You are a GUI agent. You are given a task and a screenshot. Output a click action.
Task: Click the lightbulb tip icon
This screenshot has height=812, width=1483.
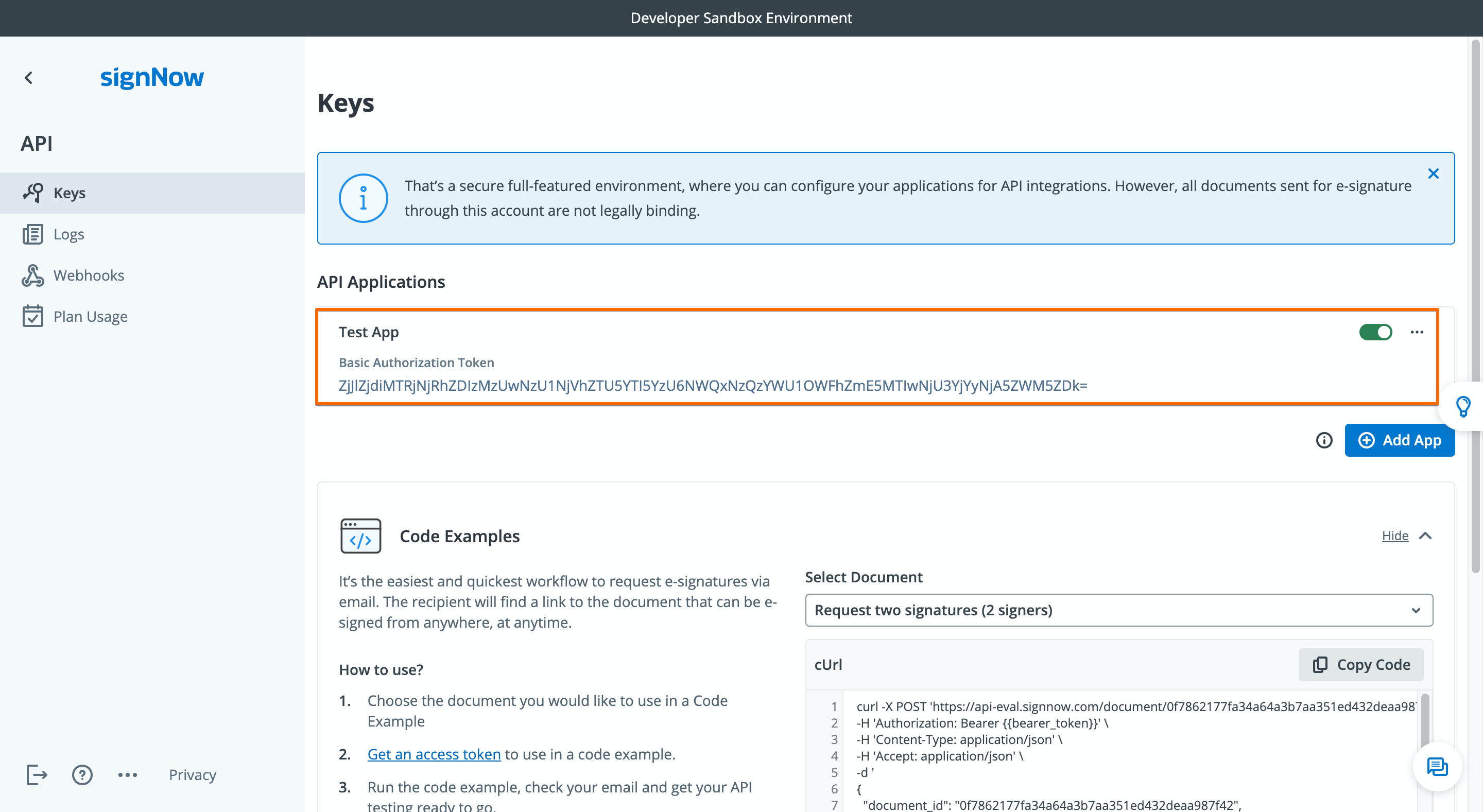click(x=1464, y=406)
